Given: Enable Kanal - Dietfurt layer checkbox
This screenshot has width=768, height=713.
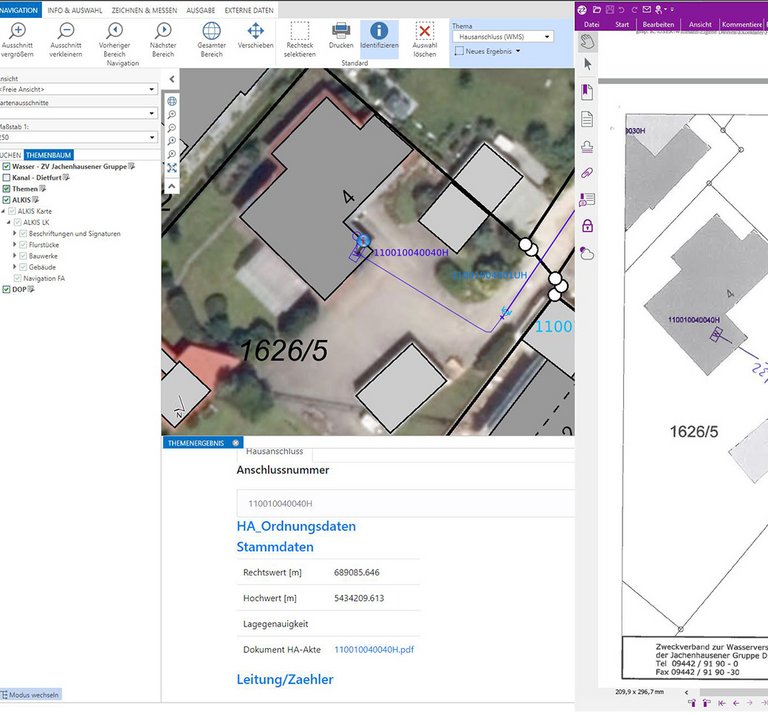Looking at the screenshot, I should point(6,178).
